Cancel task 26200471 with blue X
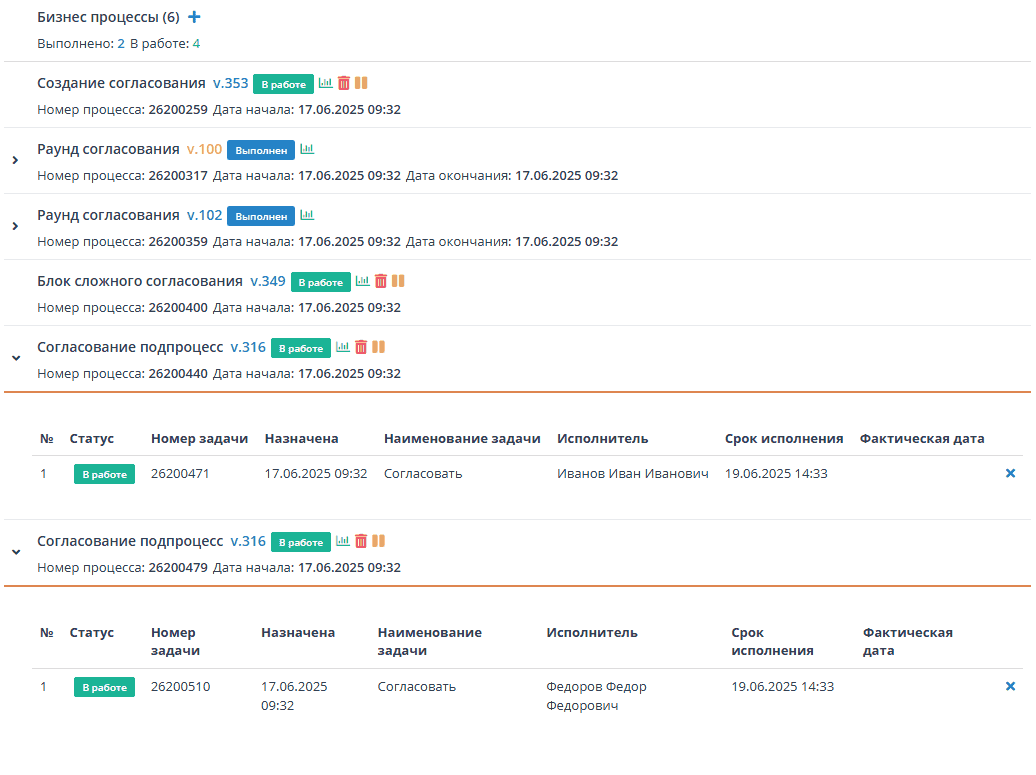Screen dimensions: 1036x775 coord(1010,473)
